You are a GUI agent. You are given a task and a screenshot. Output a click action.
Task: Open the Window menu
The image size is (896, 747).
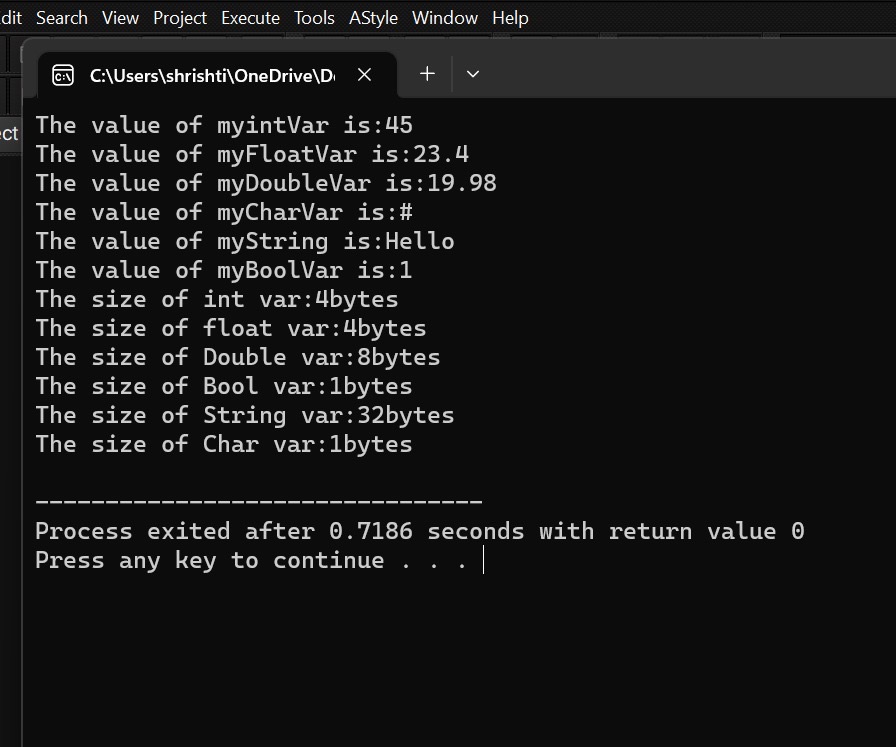tap(444, 17)
